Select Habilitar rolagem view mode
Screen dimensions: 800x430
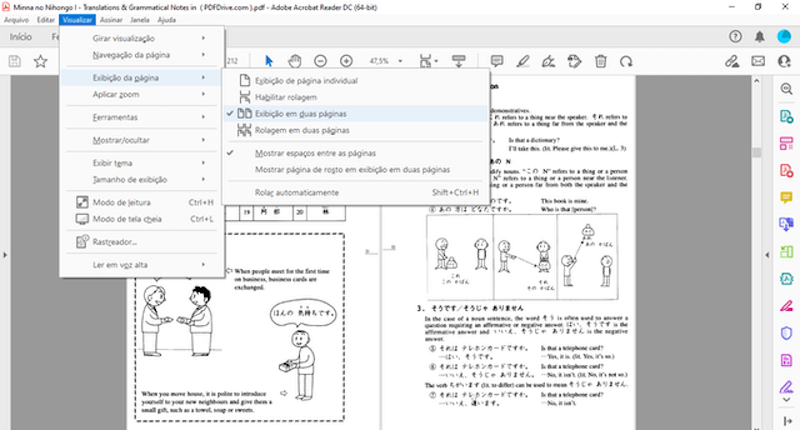click(354, 97)
